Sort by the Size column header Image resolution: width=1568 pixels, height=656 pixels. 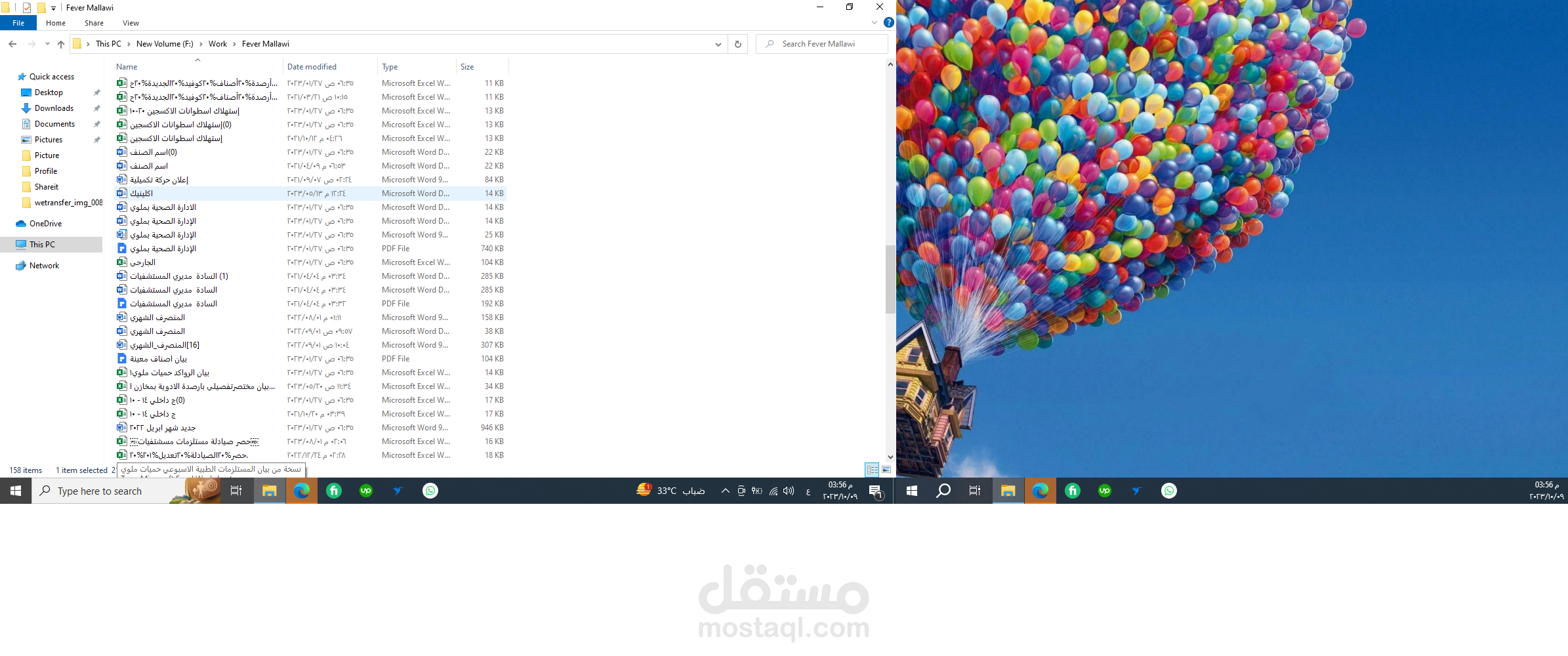[x=482, y=66]
